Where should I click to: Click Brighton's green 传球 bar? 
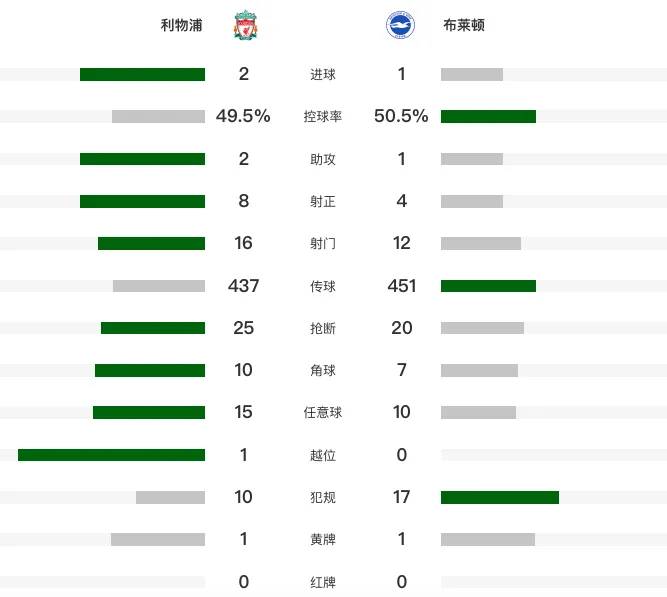tap(488, 286)
